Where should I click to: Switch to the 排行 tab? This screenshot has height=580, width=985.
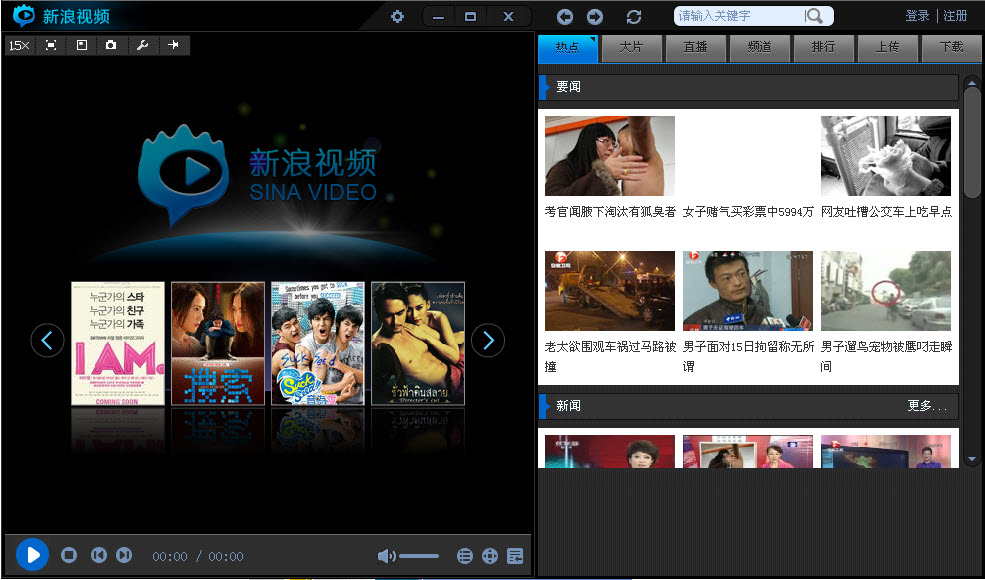click(x=824, y=48)
